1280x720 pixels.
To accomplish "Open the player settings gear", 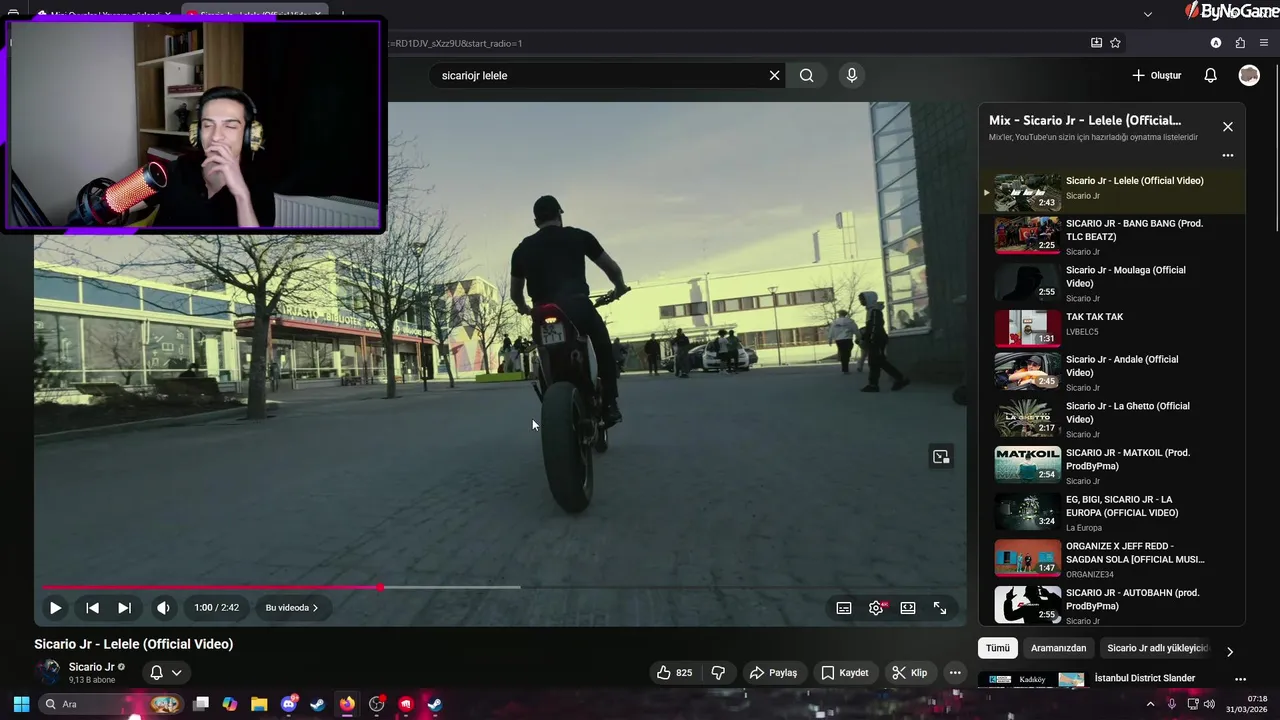I will click(x=876, y=607).
